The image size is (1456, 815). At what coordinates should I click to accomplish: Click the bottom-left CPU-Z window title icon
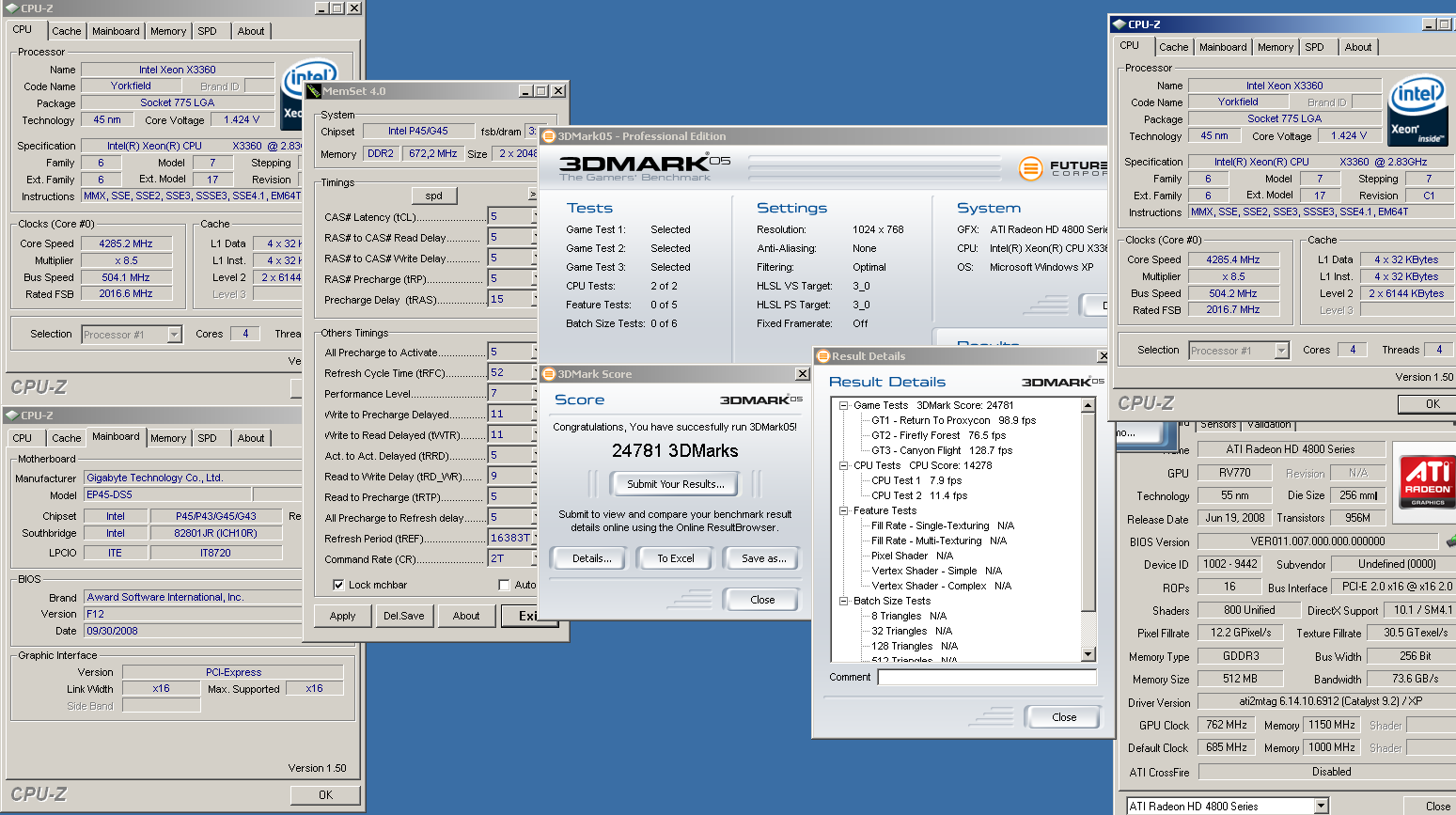[12, 415]
